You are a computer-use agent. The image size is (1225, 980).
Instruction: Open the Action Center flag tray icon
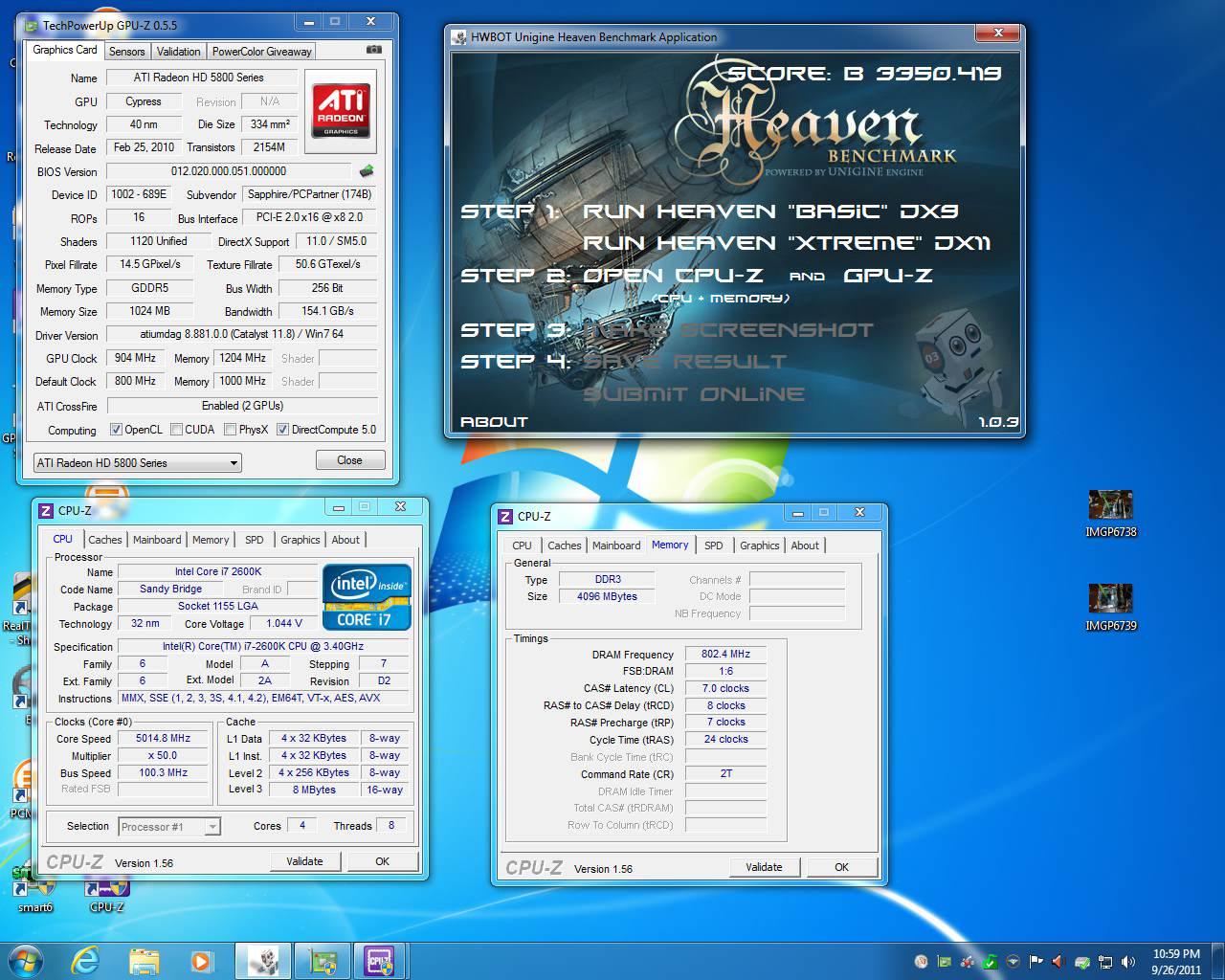point(1036,961)
